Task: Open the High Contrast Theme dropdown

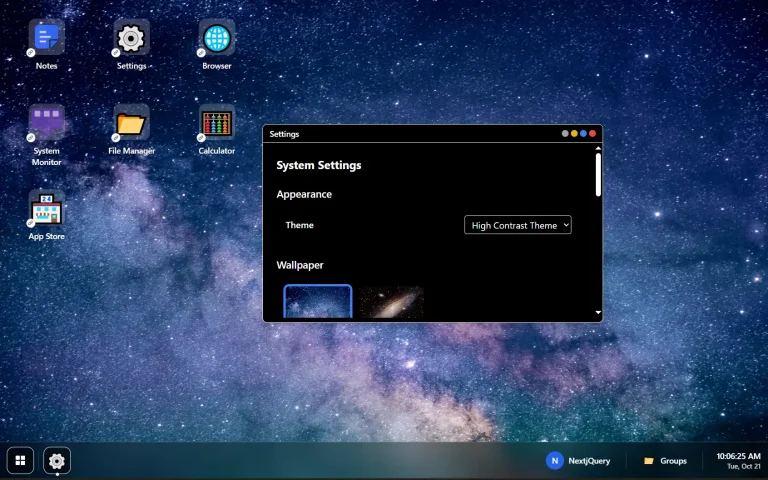Action: point(518,225)
